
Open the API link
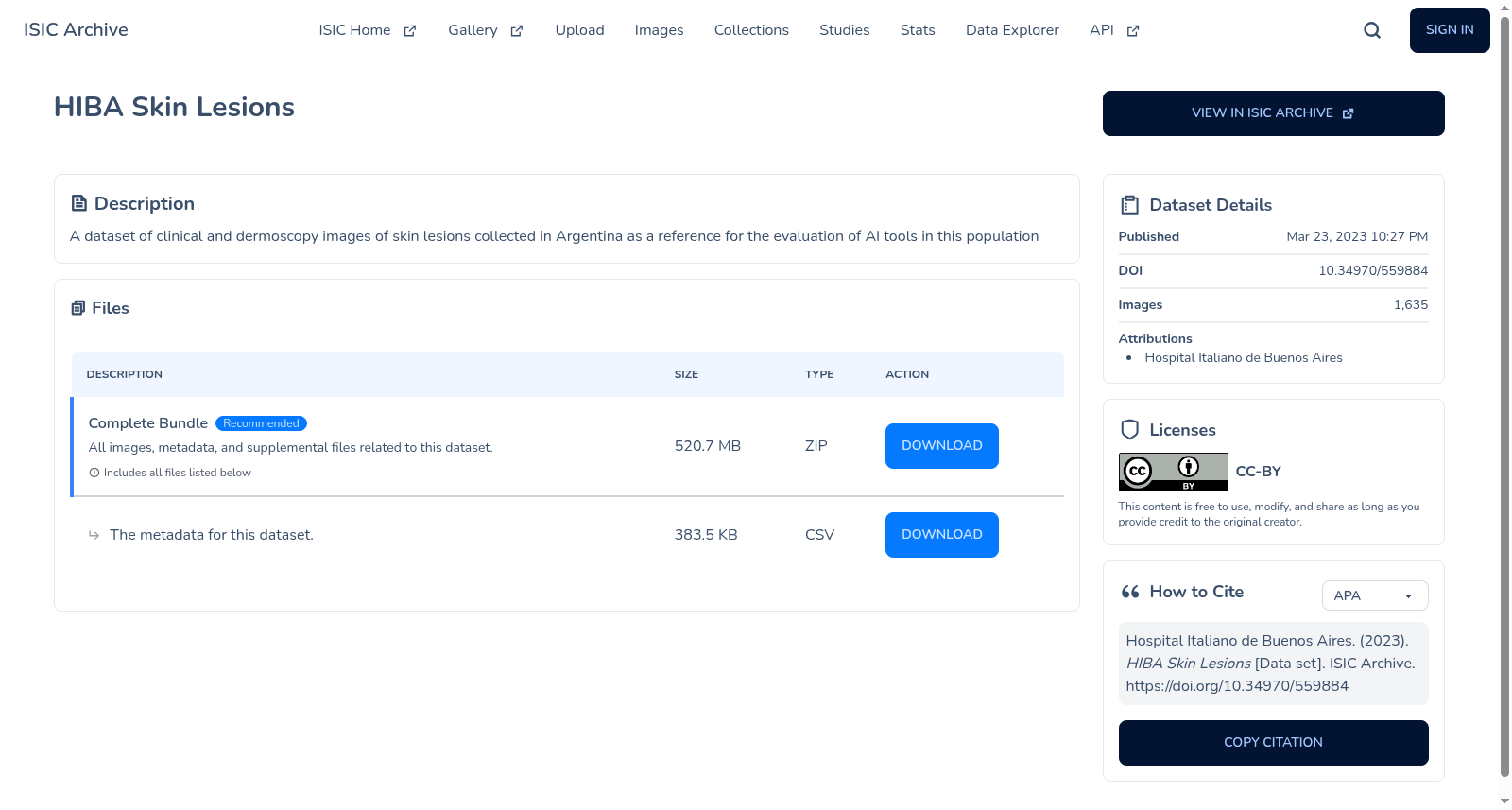tap(1115, 30)
